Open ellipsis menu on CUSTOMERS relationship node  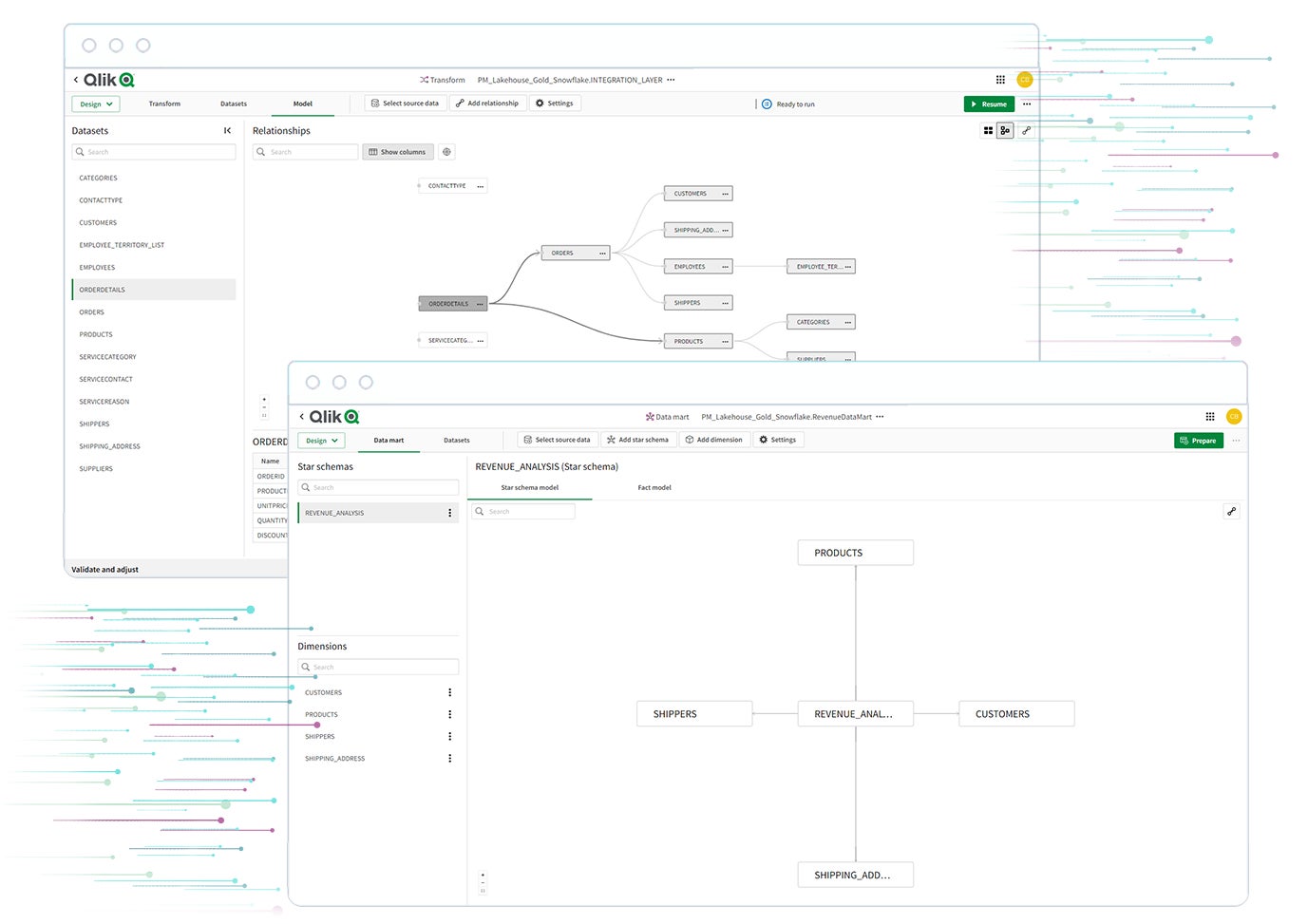tap(725, 194)
